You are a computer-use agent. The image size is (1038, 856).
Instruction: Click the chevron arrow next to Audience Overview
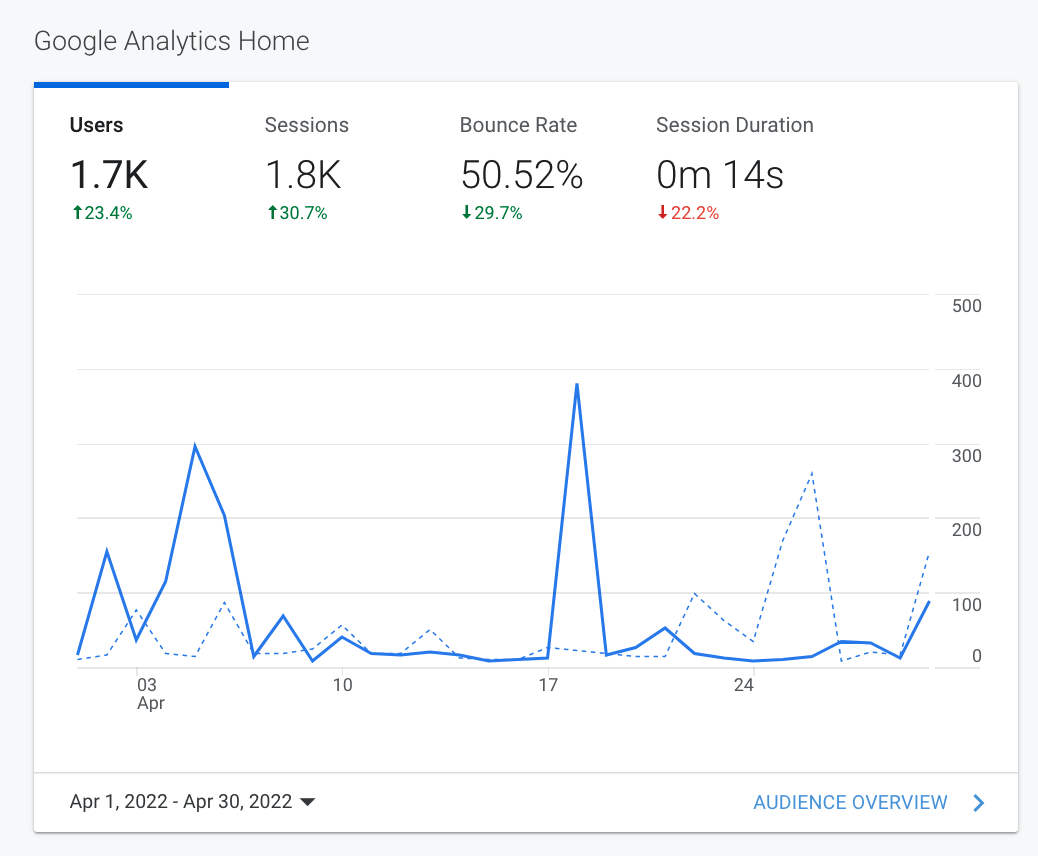click(979, 803)
